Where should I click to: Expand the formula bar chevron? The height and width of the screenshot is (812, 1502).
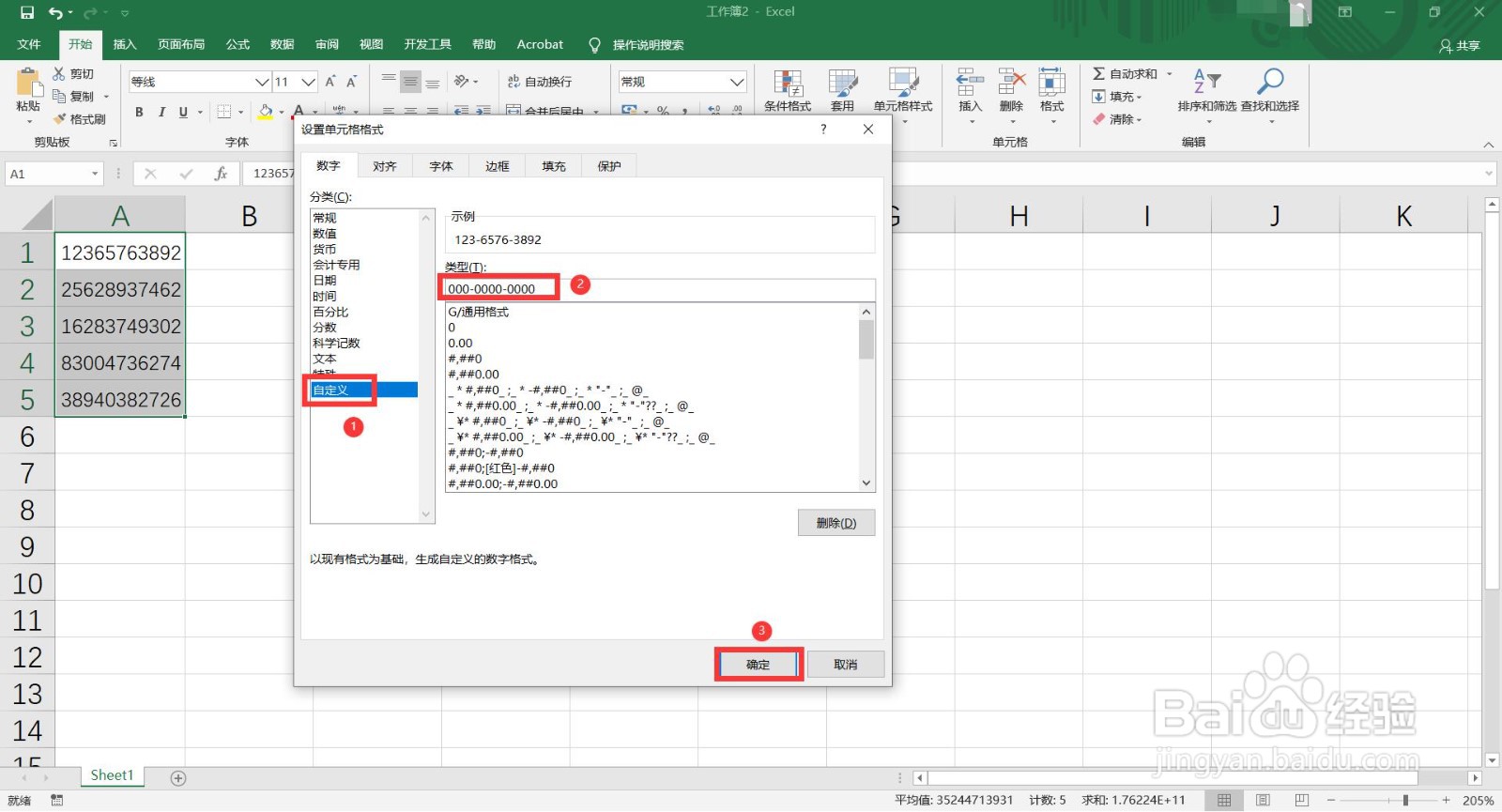click(x=1489, y=174)
